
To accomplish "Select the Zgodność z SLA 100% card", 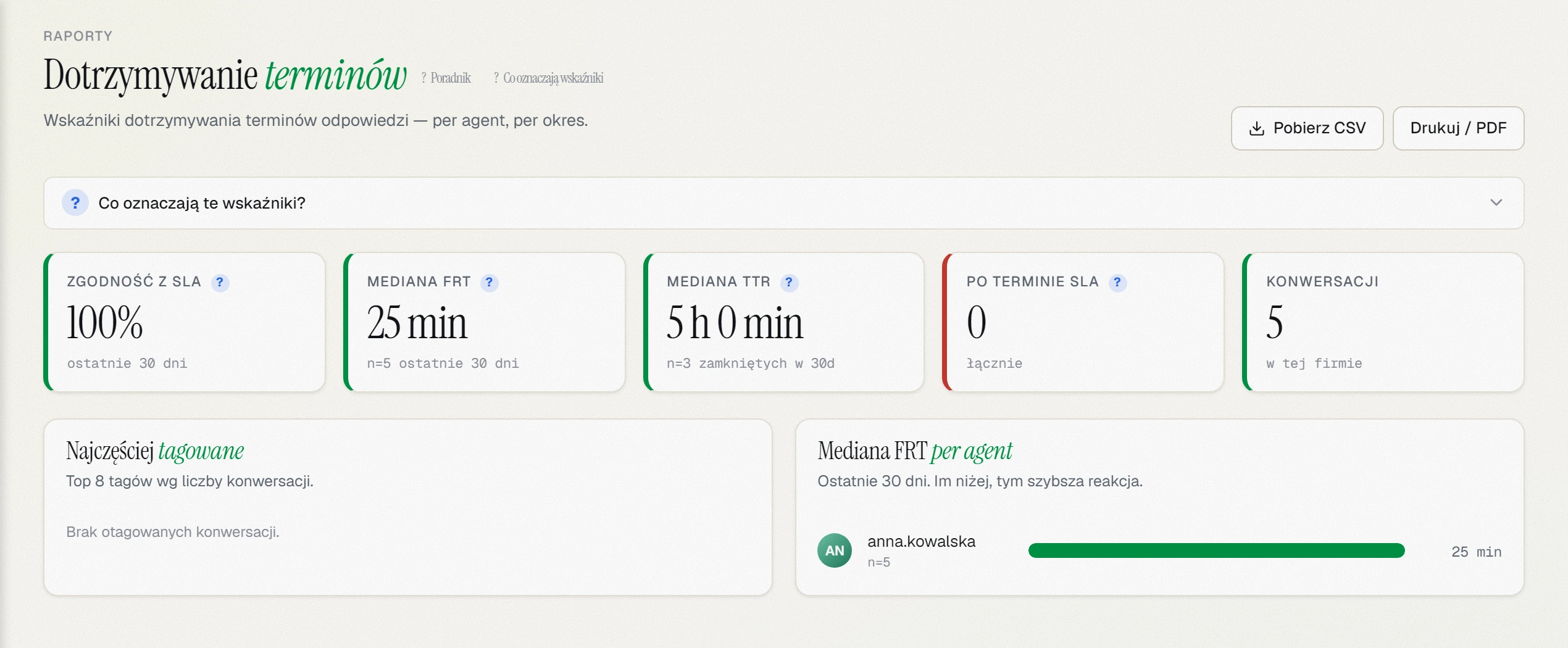I will point(185,322).
